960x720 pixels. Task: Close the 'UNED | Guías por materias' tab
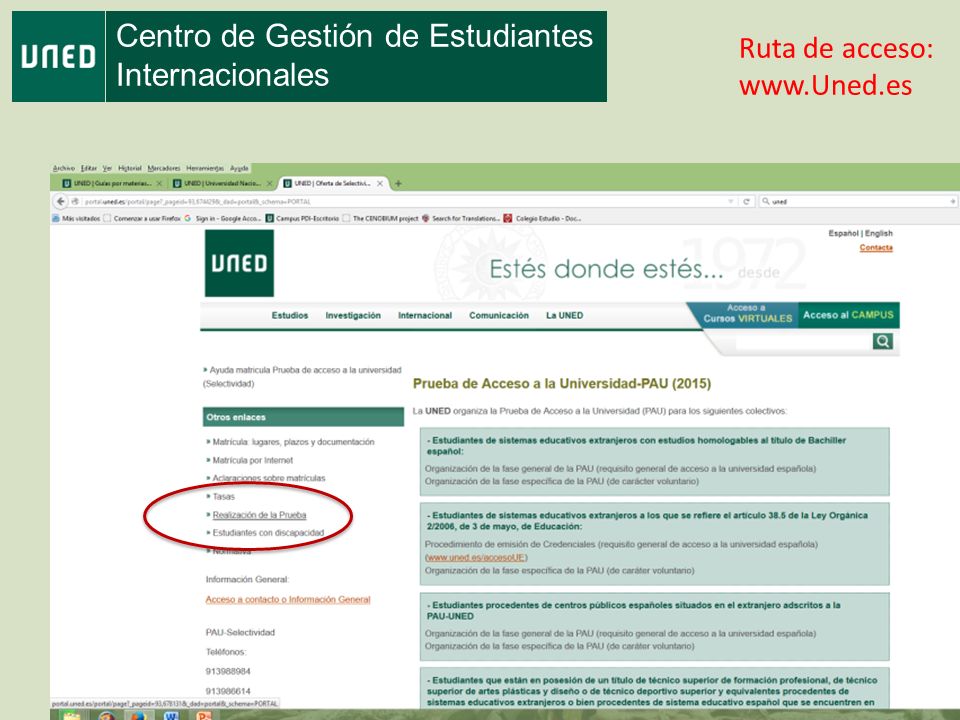click(159, 183)
